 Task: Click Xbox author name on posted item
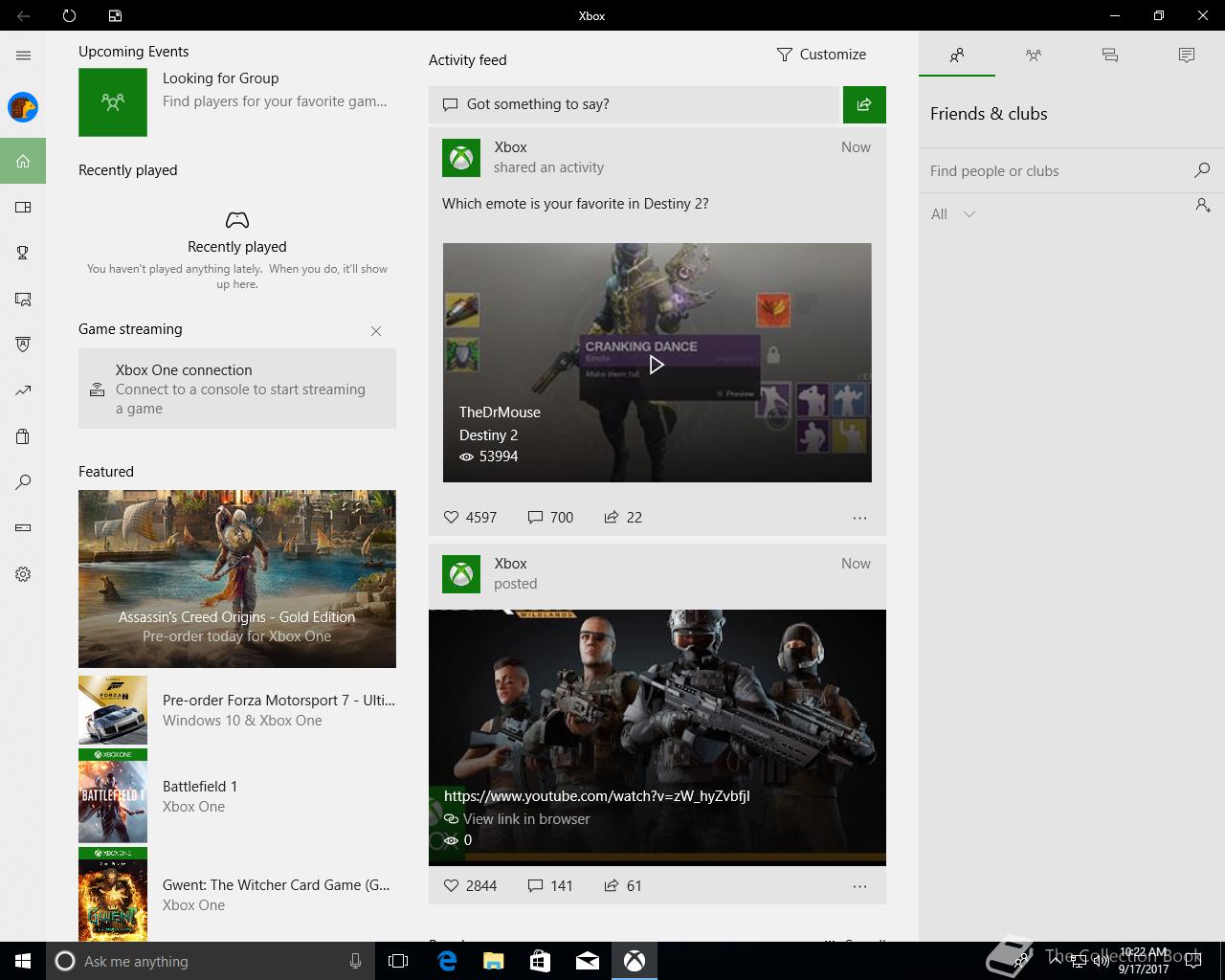(x=510, y=564)
